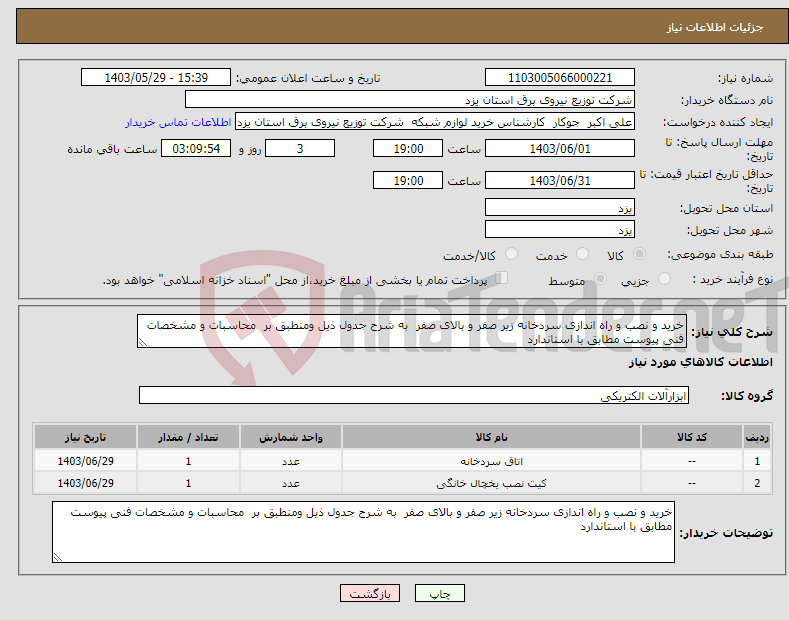
Task: Click the buyer organization name field
Action: click(410, 100)
